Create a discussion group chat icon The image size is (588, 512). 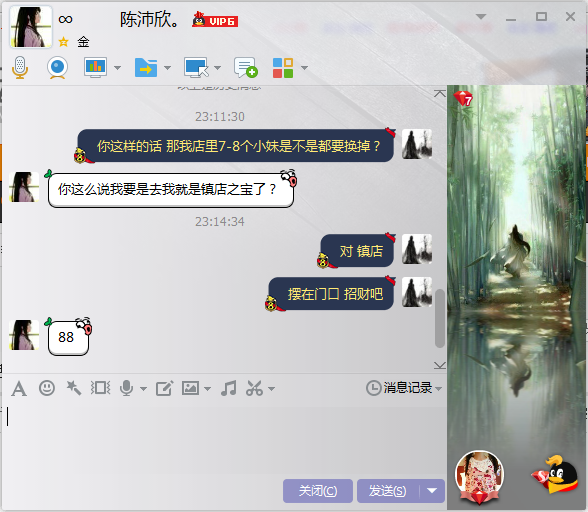(x=246, y=68)
